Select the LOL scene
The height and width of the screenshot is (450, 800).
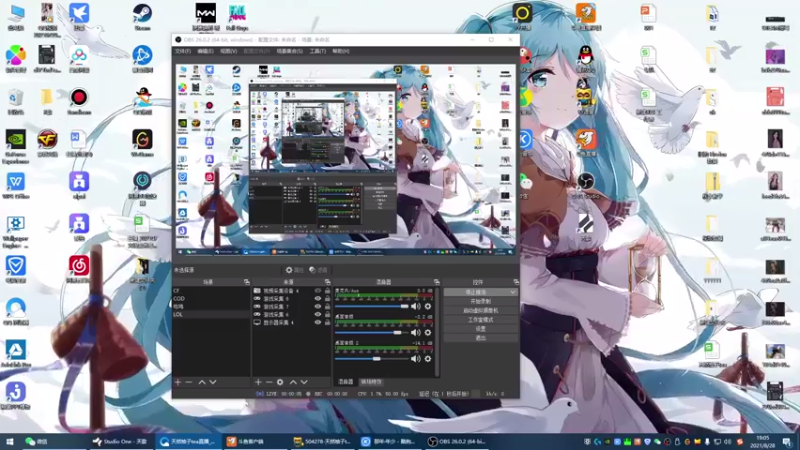[x=211, y=315]
